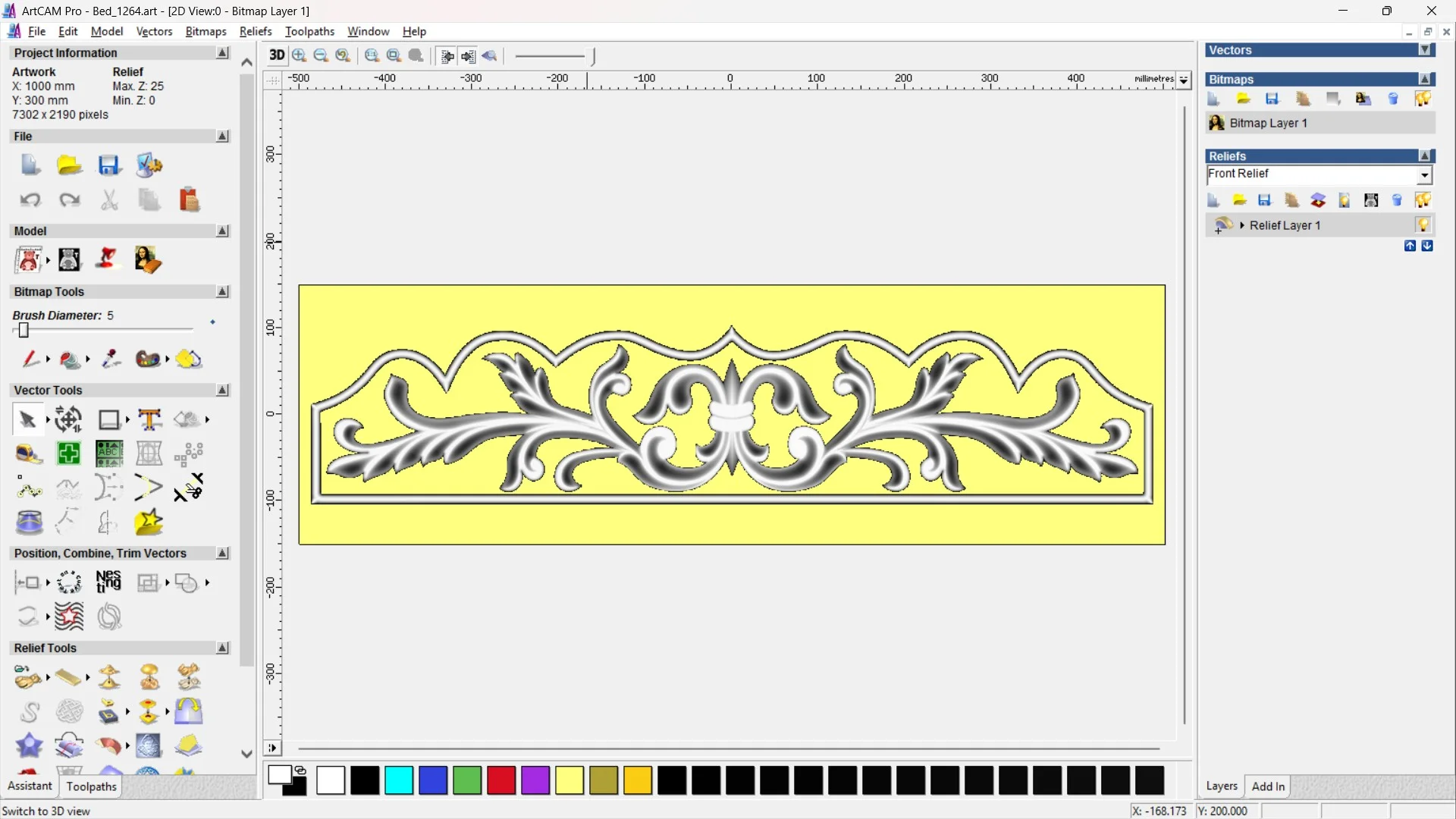Open the Add In tab
Image resolution: width=1456 pixels, height=819 pixels.
(x=1268, y=786)
